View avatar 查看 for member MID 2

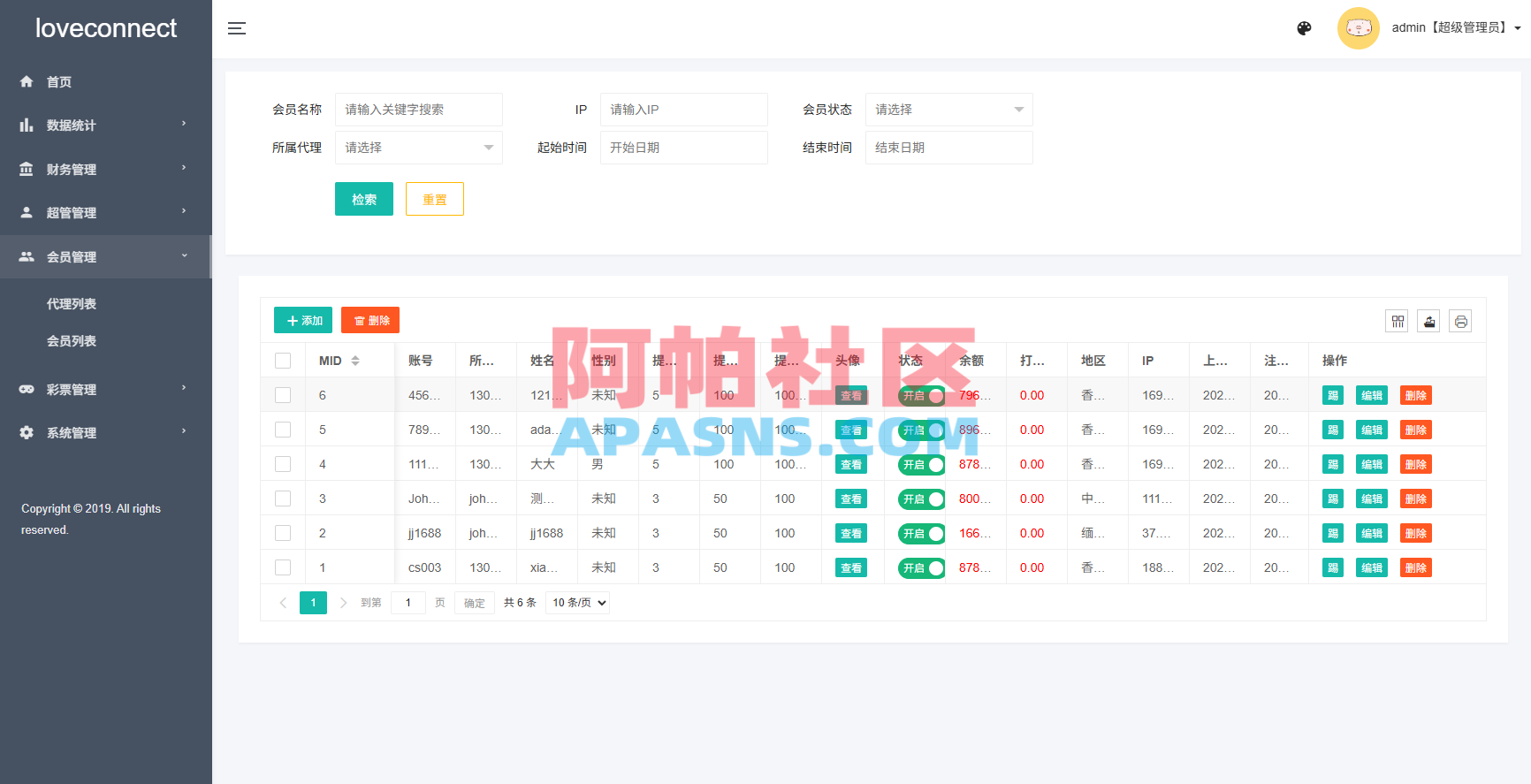click(851, 533)
